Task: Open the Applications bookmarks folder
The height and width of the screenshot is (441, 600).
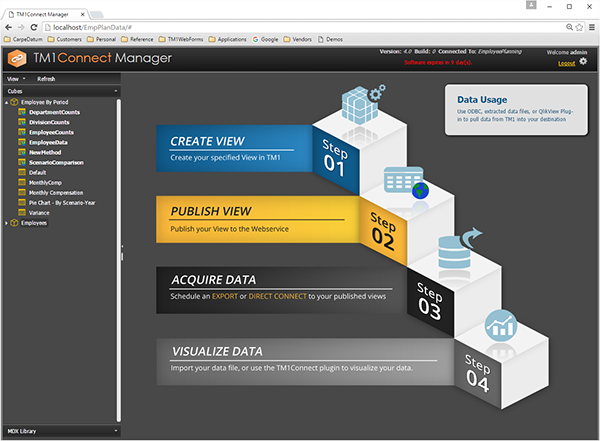Action: click(228, 39)
